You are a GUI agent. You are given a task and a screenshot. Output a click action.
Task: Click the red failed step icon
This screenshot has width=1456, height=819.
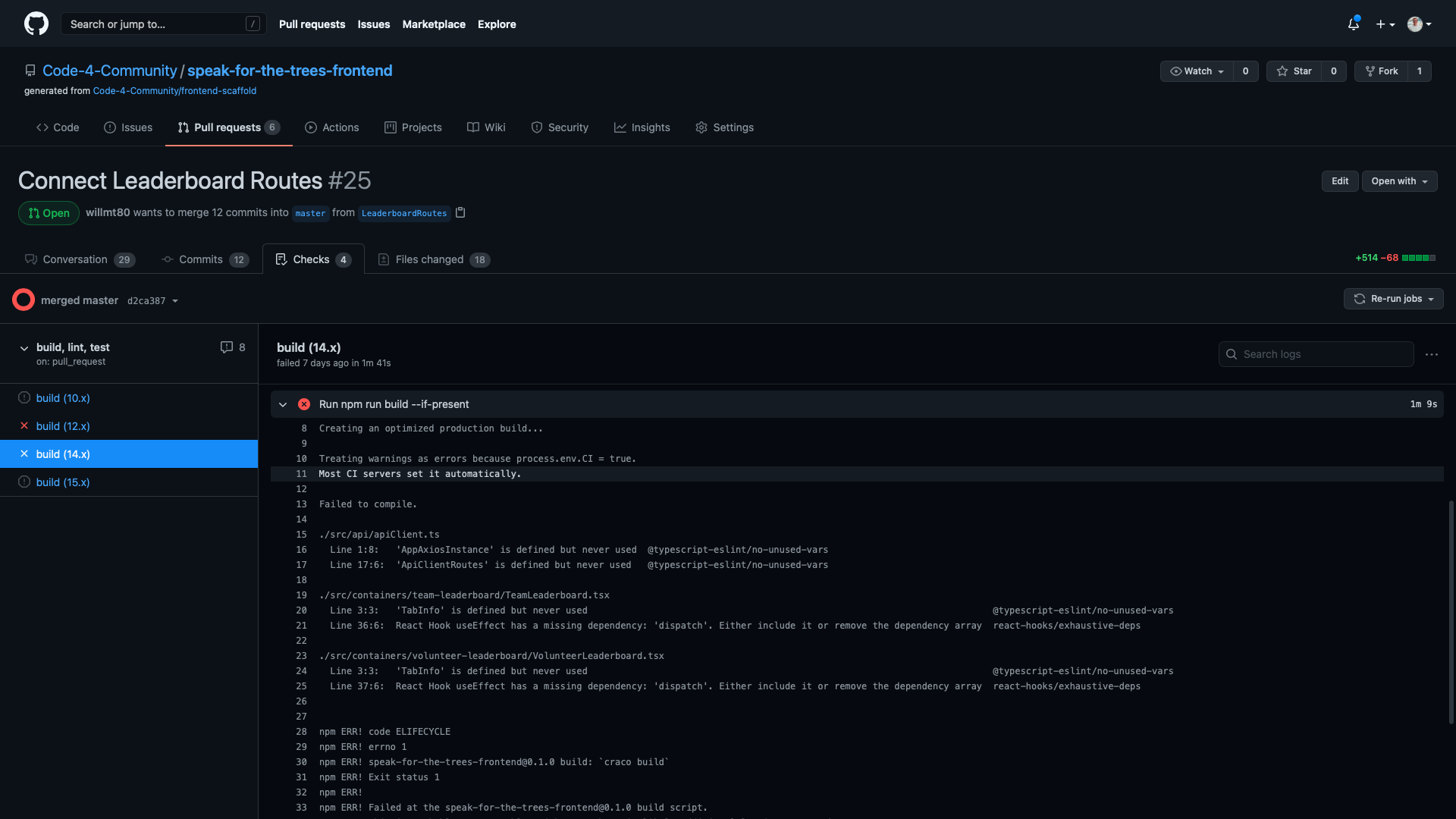pos(304,404)
